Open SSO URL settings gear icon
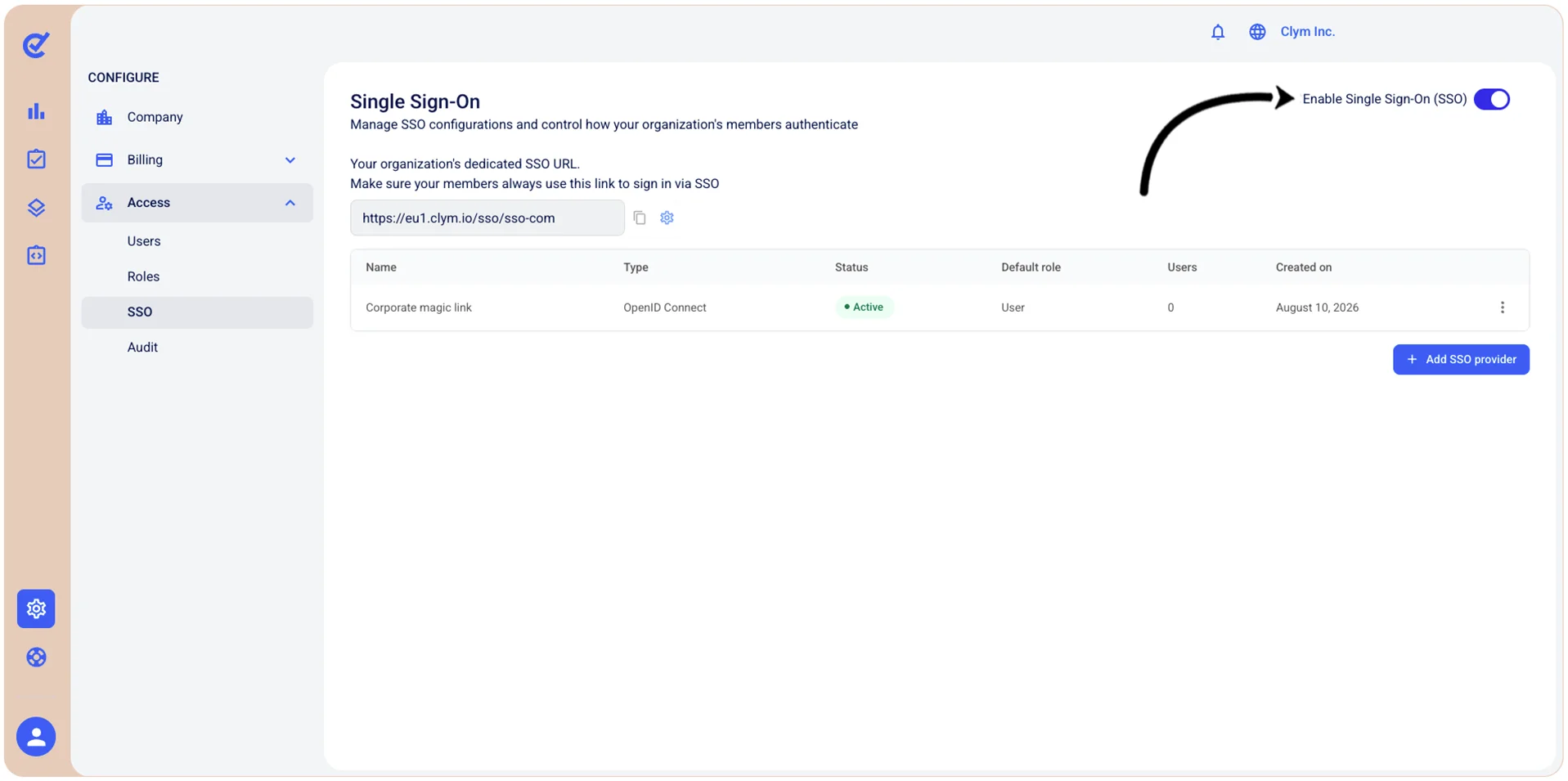This screenshot has height=781, width=1568. (x=667, y=218)
